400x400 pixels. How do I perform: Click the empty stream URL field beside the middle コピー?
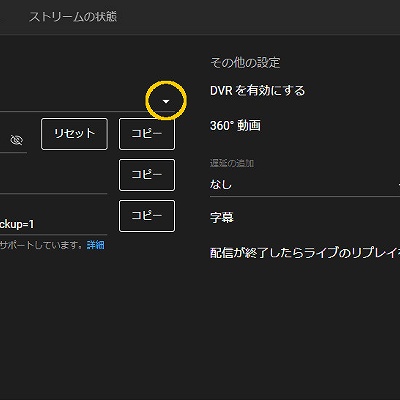click(x=53, y=182)
